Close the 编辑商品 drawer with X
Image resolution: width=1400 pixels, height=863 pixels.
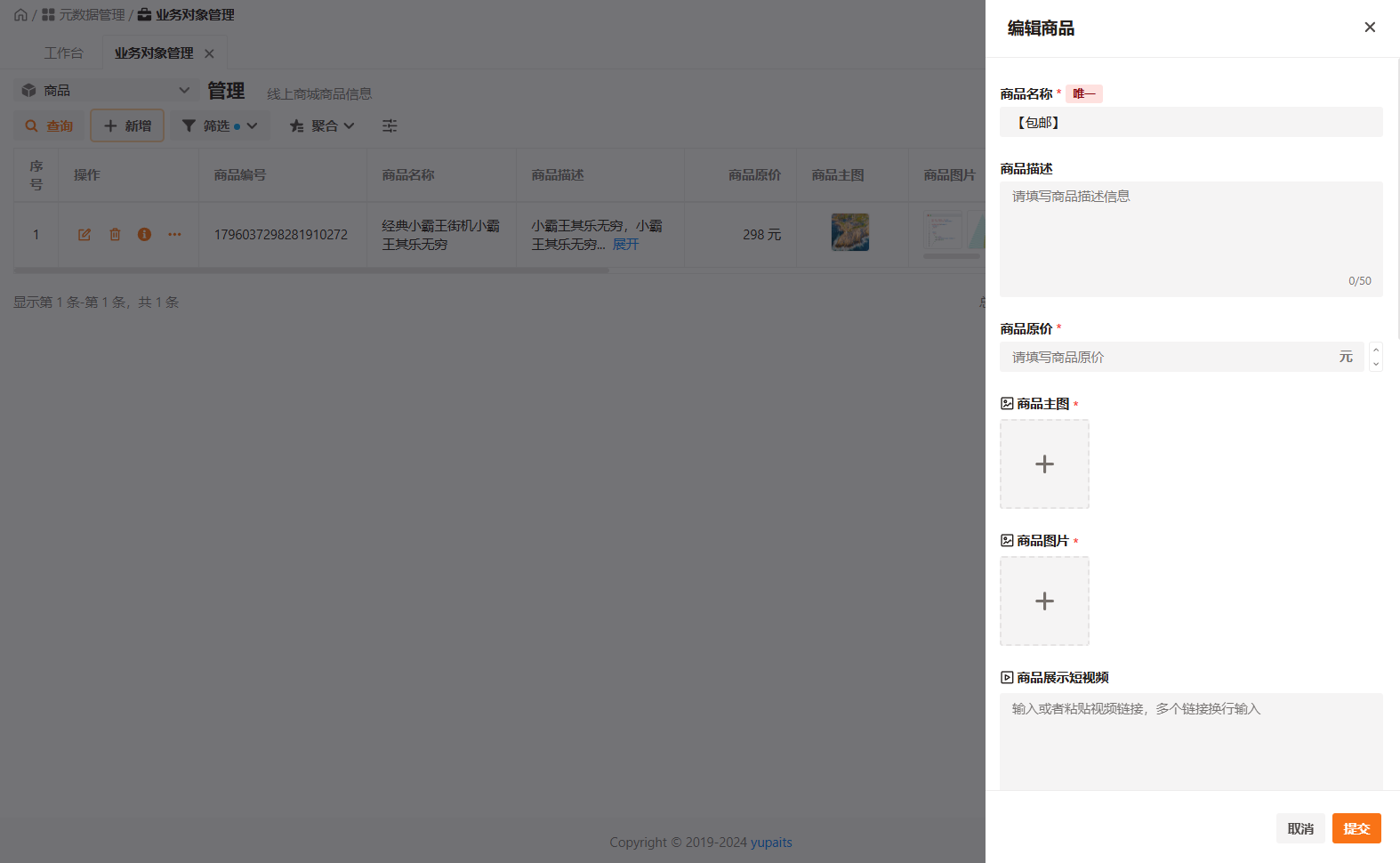pyautogui.click(x=1370, y=28)
